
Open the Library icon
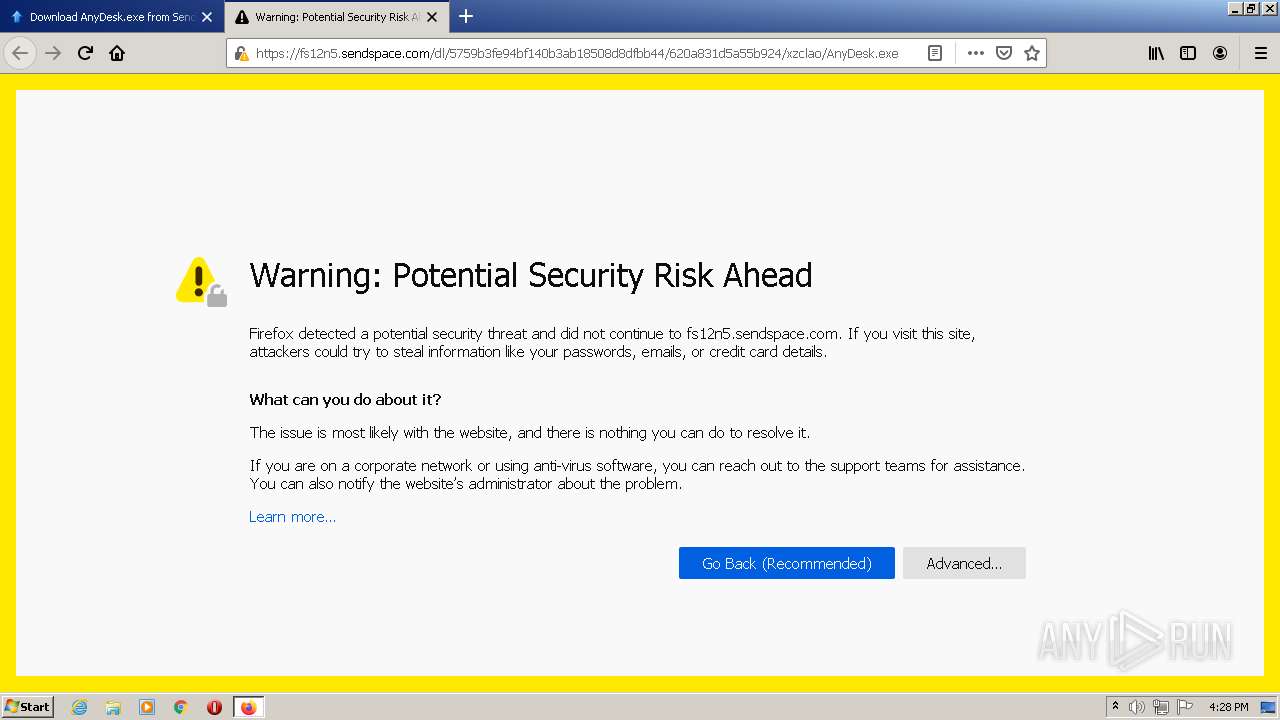(x=1156, y=53)
